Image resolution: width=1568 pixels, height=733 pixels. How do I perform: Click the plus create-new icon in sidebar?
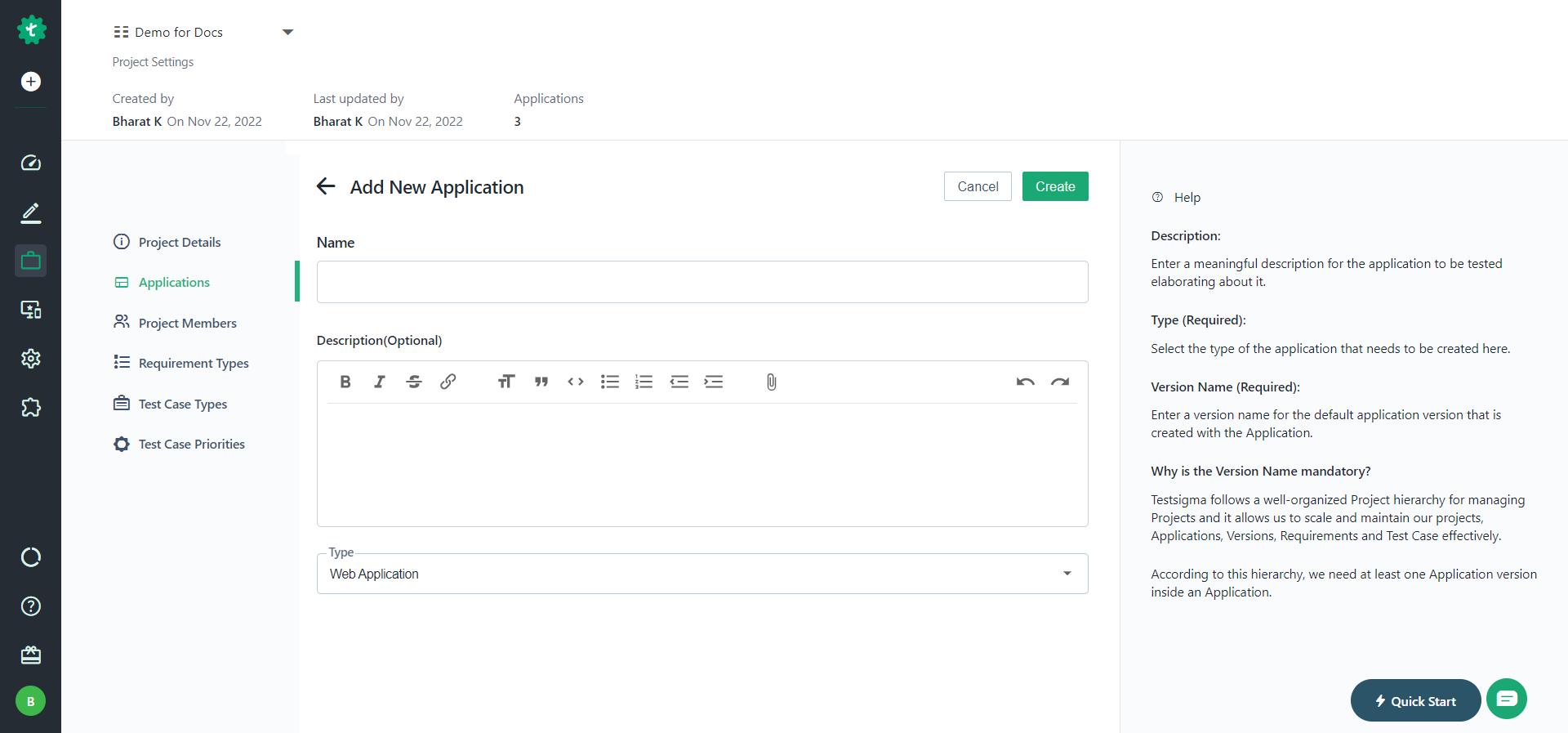point(31,82)
